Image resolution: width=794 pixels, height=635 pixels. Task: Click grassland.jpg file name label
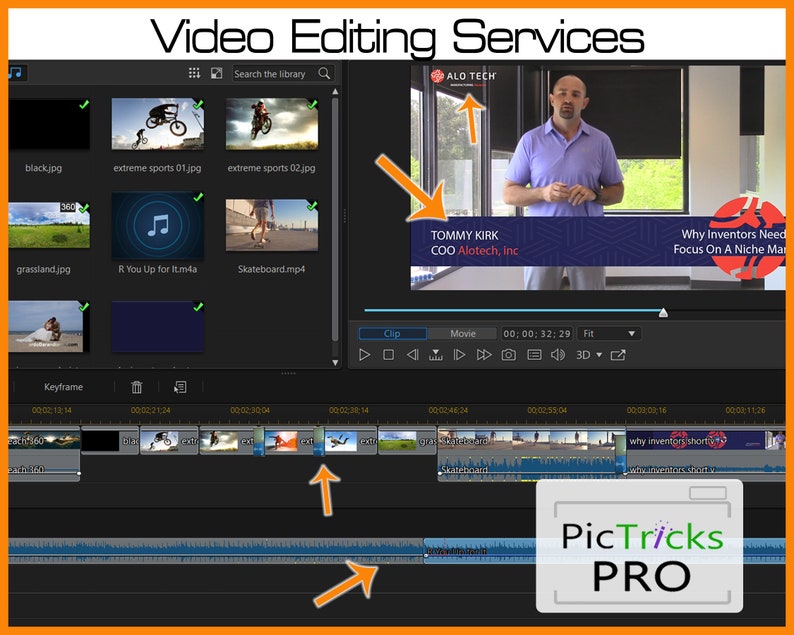44,269
